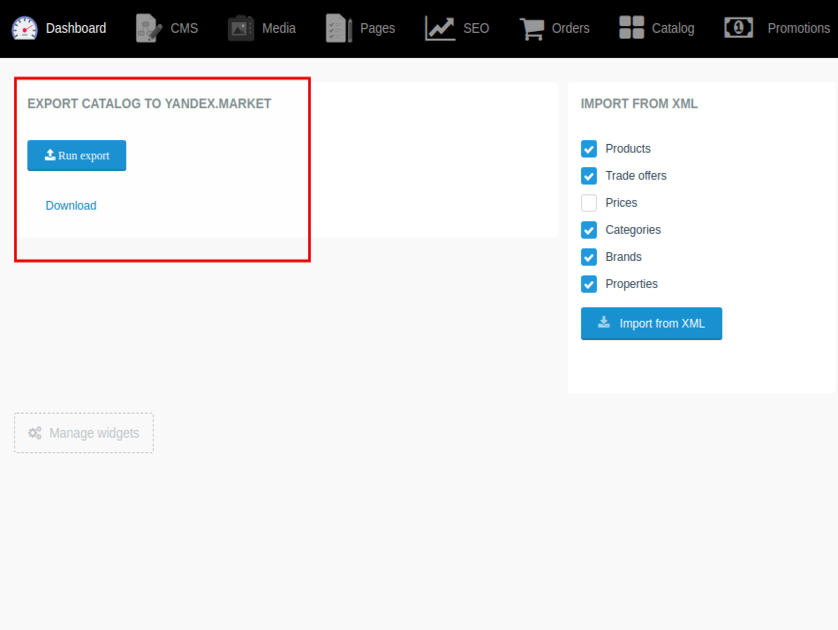Click the Export Catalog to Yandex.Market heading
838x630 pixels.
150,104
